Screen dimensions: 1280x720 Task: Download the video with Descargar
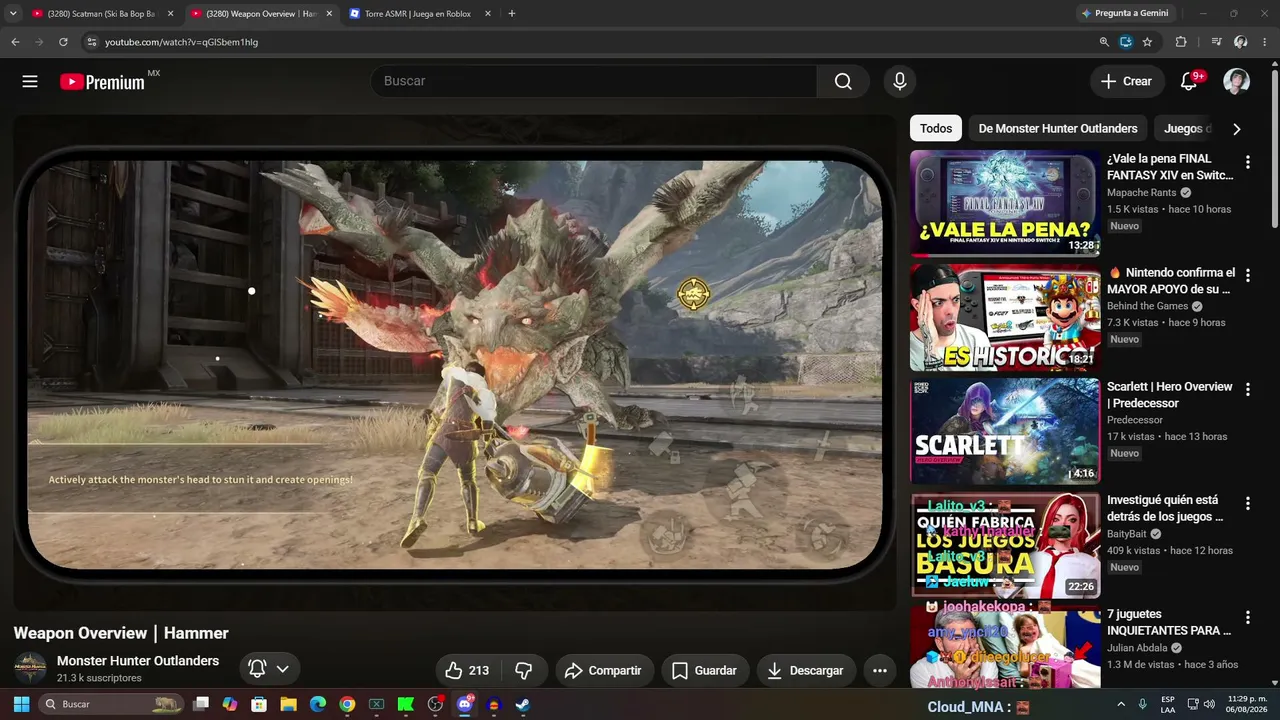(806, 671)
